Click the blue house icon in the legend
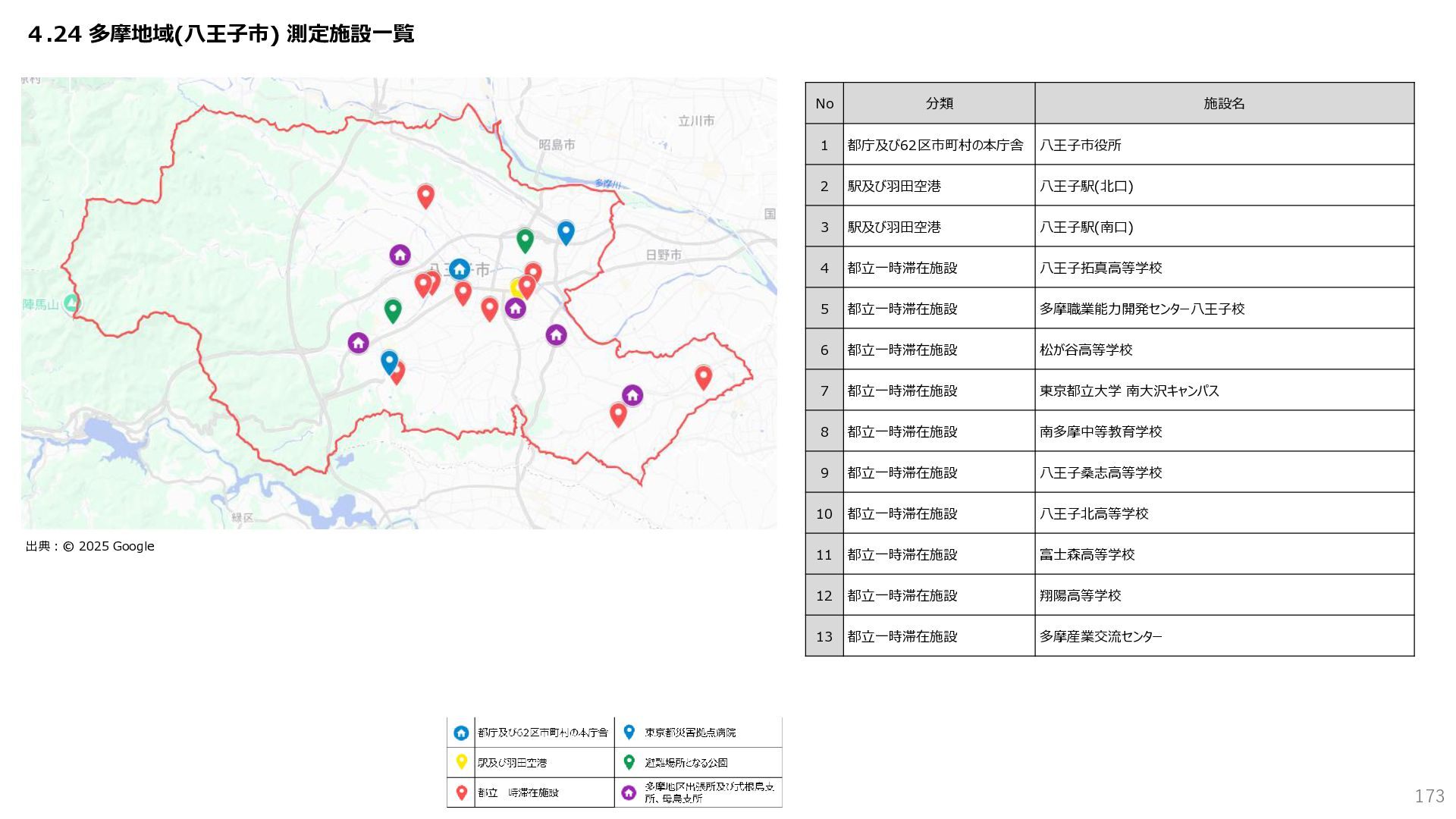 pos(461,733)
